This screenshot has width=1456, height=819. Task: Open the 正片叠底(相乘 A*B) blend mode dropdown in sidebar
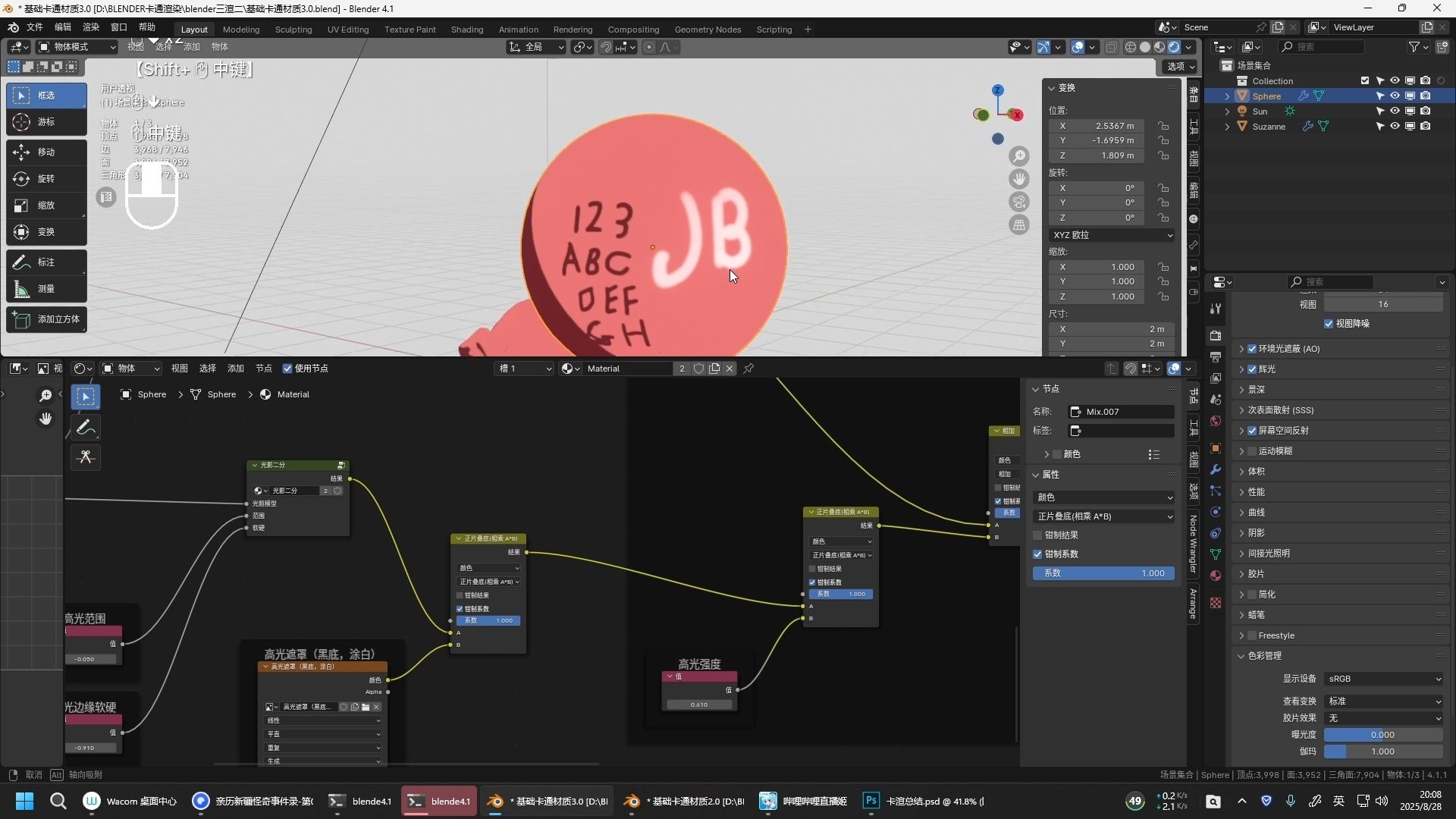(1103, 516)
